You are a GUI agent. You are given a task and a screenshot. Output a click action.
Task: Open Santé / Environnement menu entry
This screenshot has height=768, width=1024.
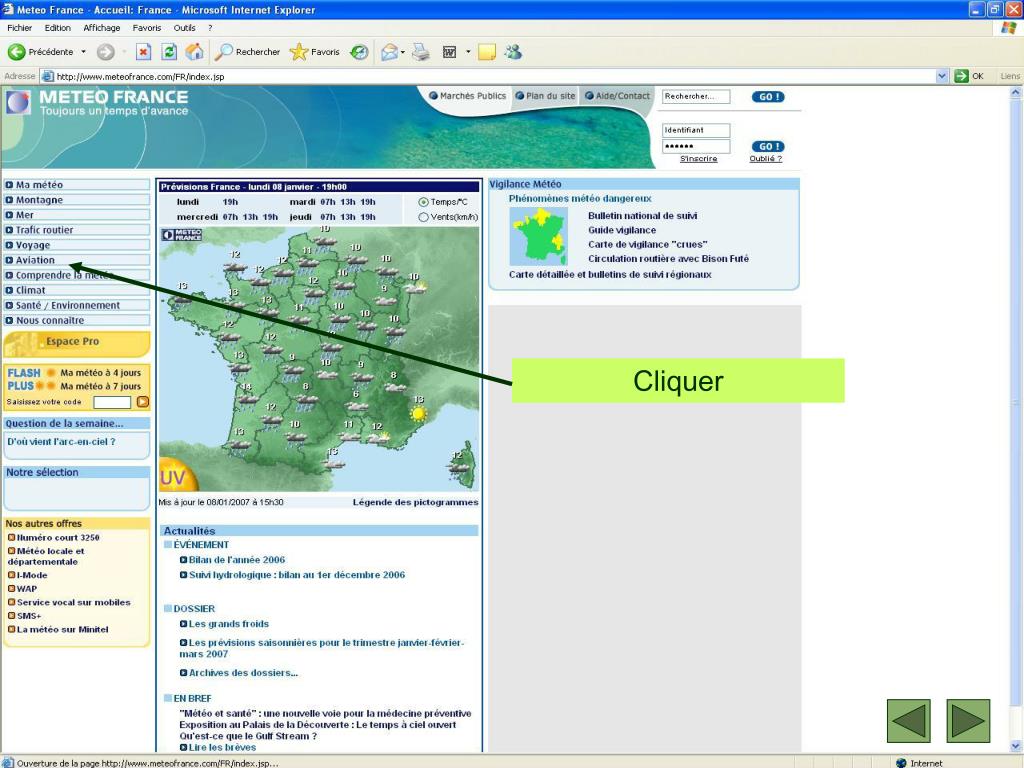(77, 305)
